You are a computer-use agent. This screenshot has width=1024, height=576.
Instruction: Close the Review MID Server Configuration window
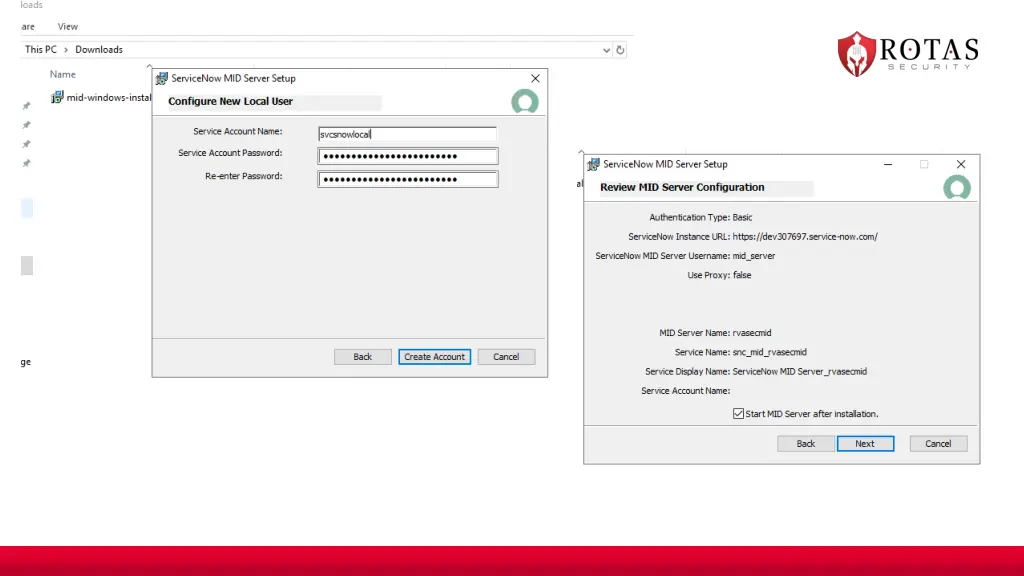(961, 164)
